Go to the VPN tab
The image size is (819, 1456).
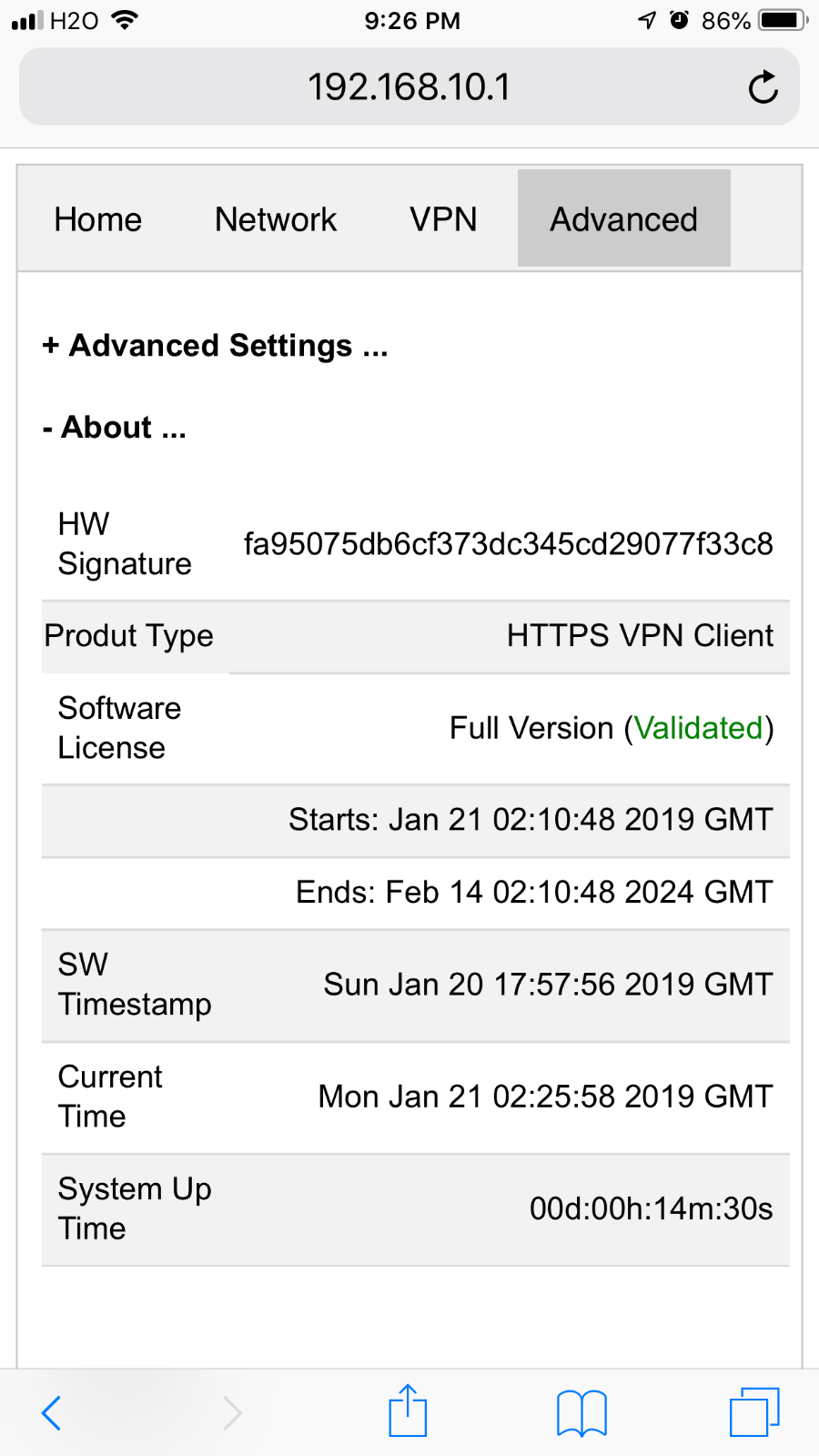[x=443, y=219]
